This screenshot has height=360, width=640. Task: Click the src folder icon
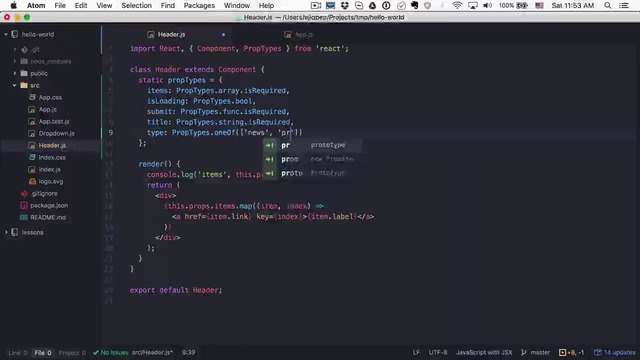pos(24,85)
